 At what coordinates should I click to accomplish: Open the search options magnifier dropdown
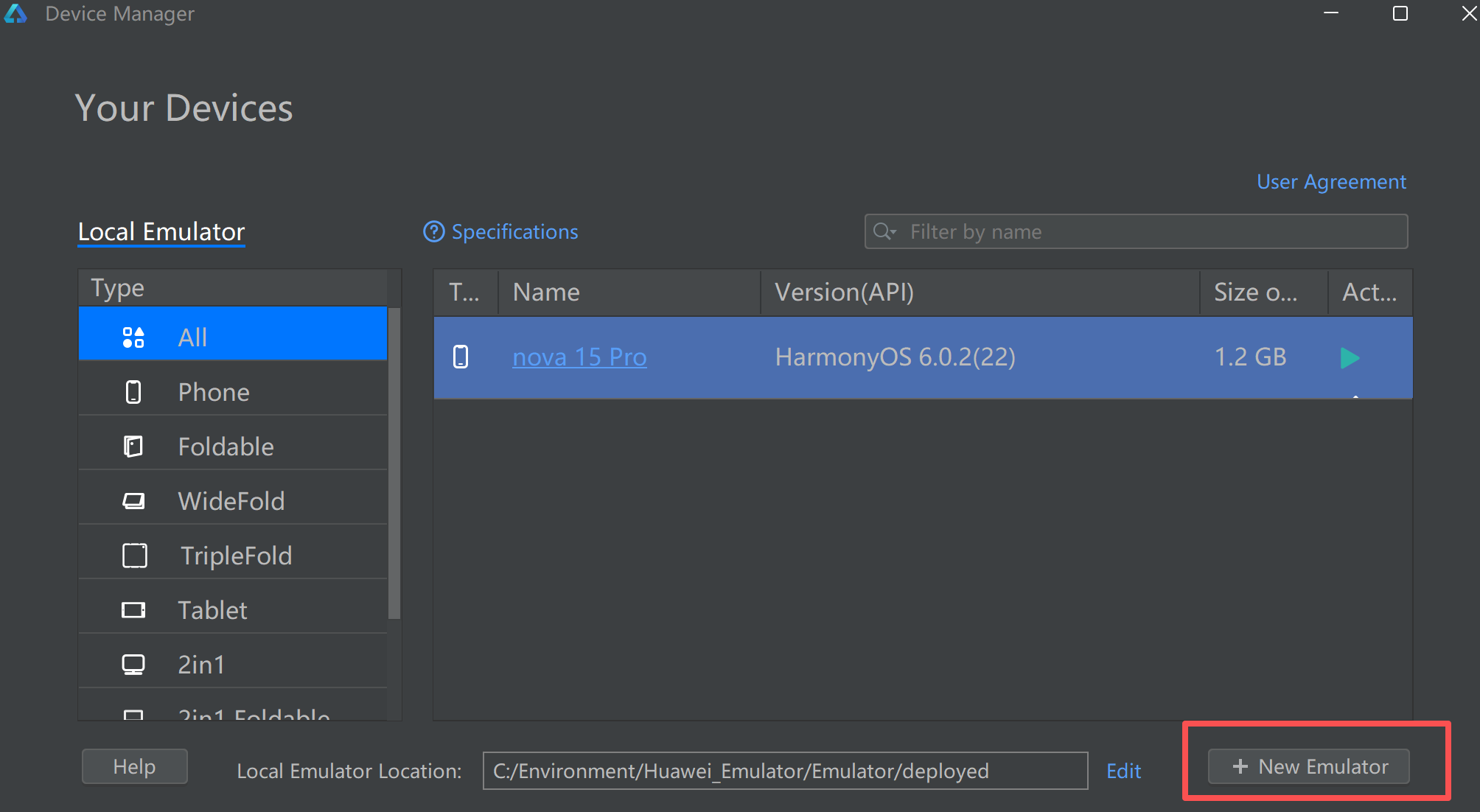click(x=884, y=232)
